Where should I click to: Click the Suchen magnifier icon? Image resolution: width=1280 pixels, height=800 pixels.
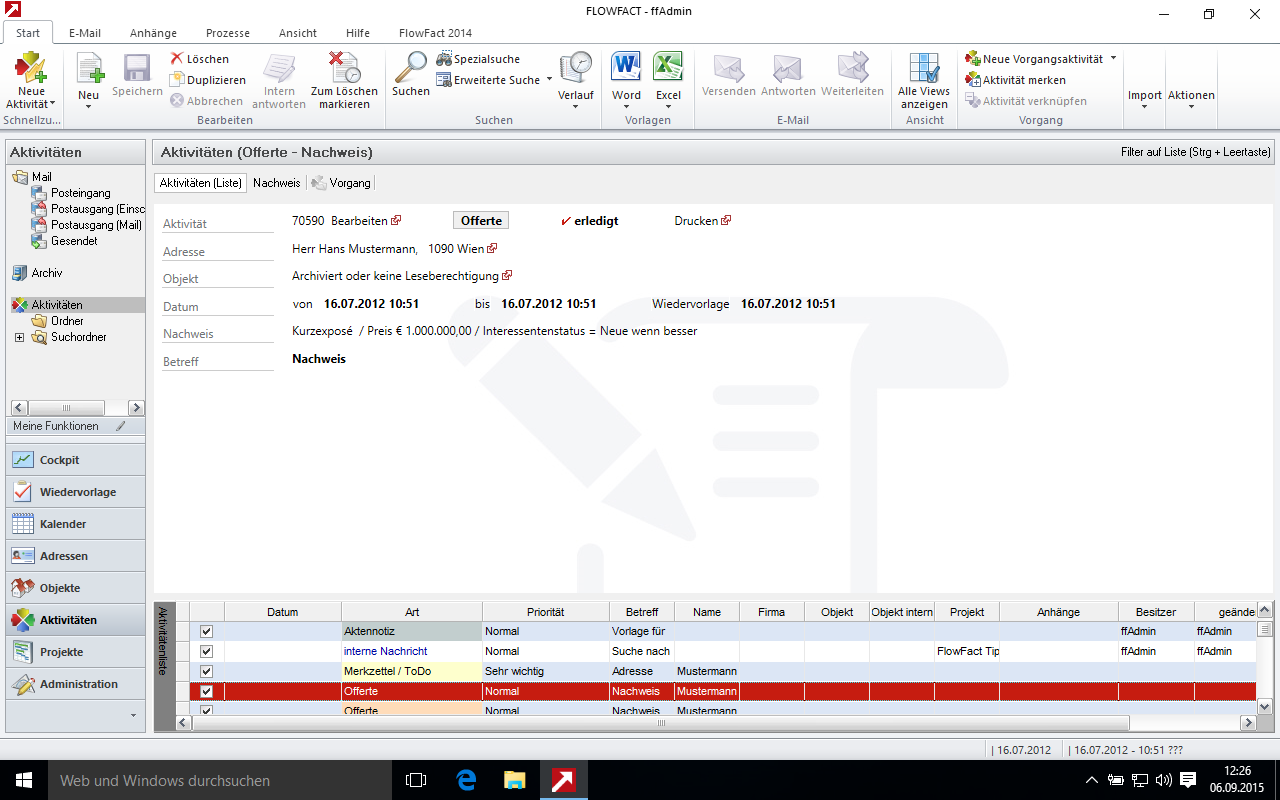pos(410,68)
